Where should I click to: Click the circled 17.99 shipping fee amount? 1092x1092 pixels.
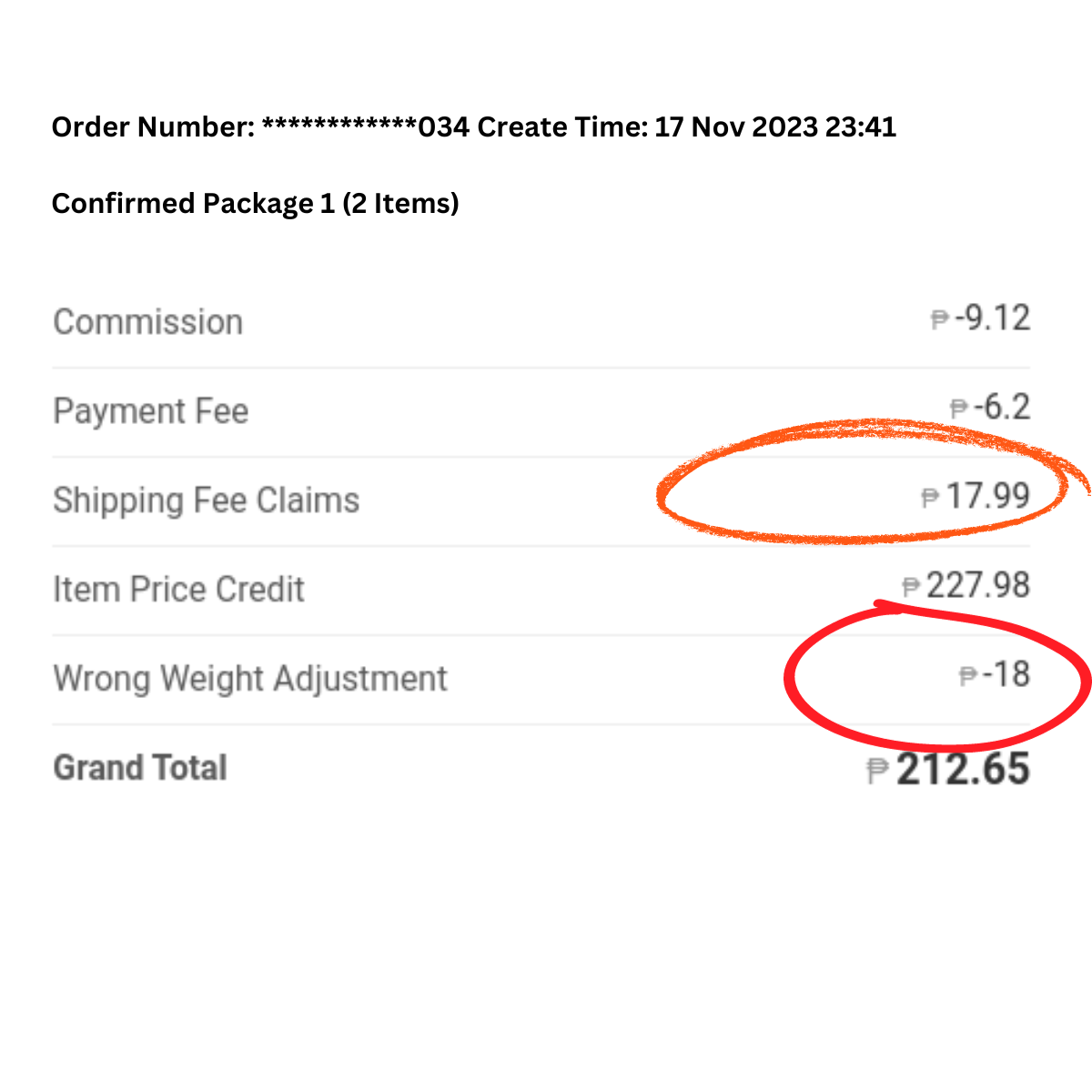(x=988, y=497)
